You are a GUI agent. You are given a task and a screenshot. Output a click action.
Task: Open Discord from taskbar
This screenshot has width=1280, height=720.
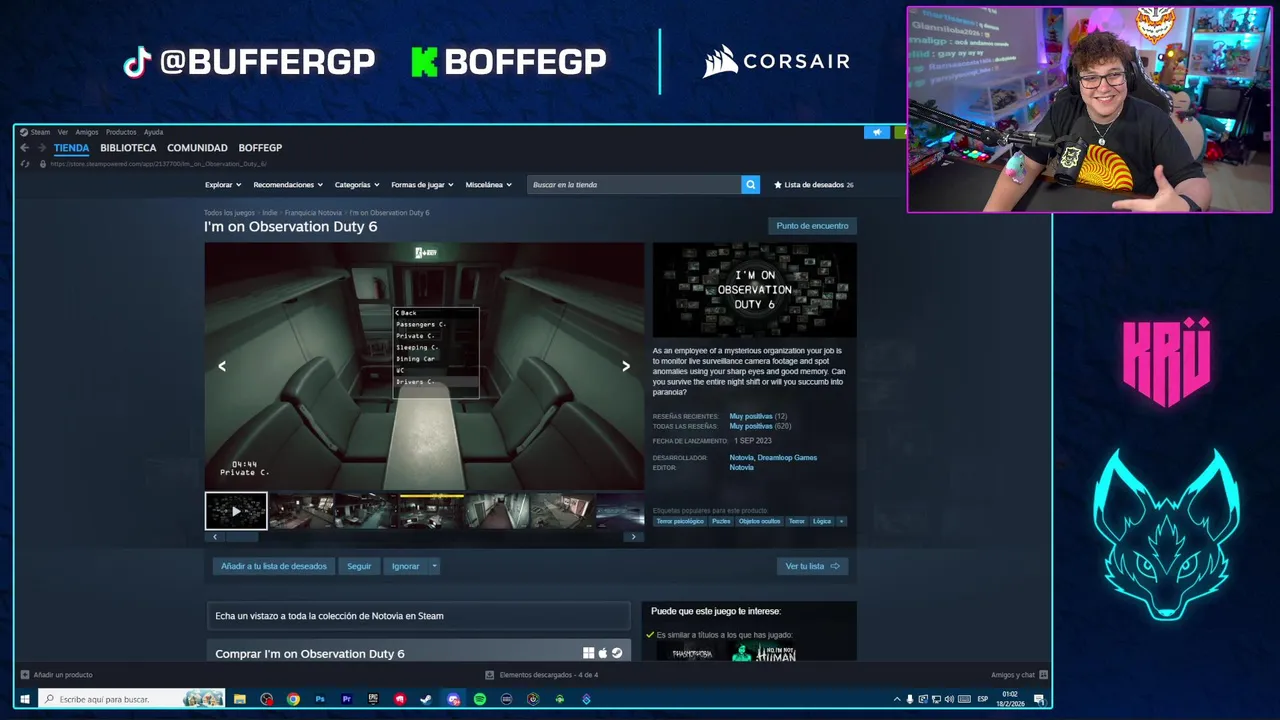coord(453,699)
